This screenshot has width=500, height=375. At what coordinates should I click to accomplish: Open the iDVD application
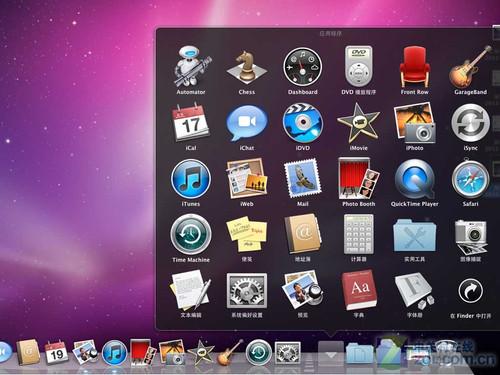303,123
